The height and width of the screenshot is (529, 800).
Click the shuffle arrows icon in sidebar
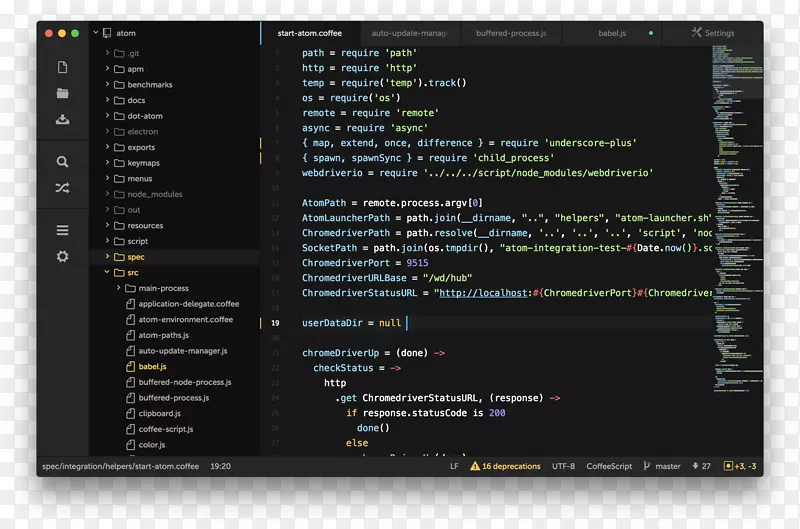click(62, 188)
